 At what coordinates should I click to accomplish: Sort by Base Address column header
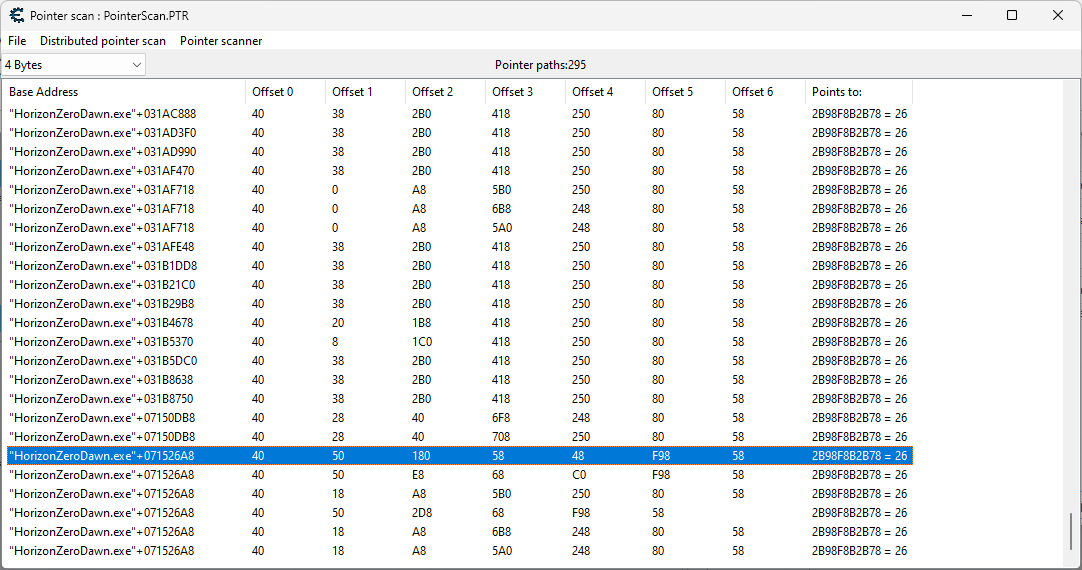pyautogui.click(x=125, y=92)
